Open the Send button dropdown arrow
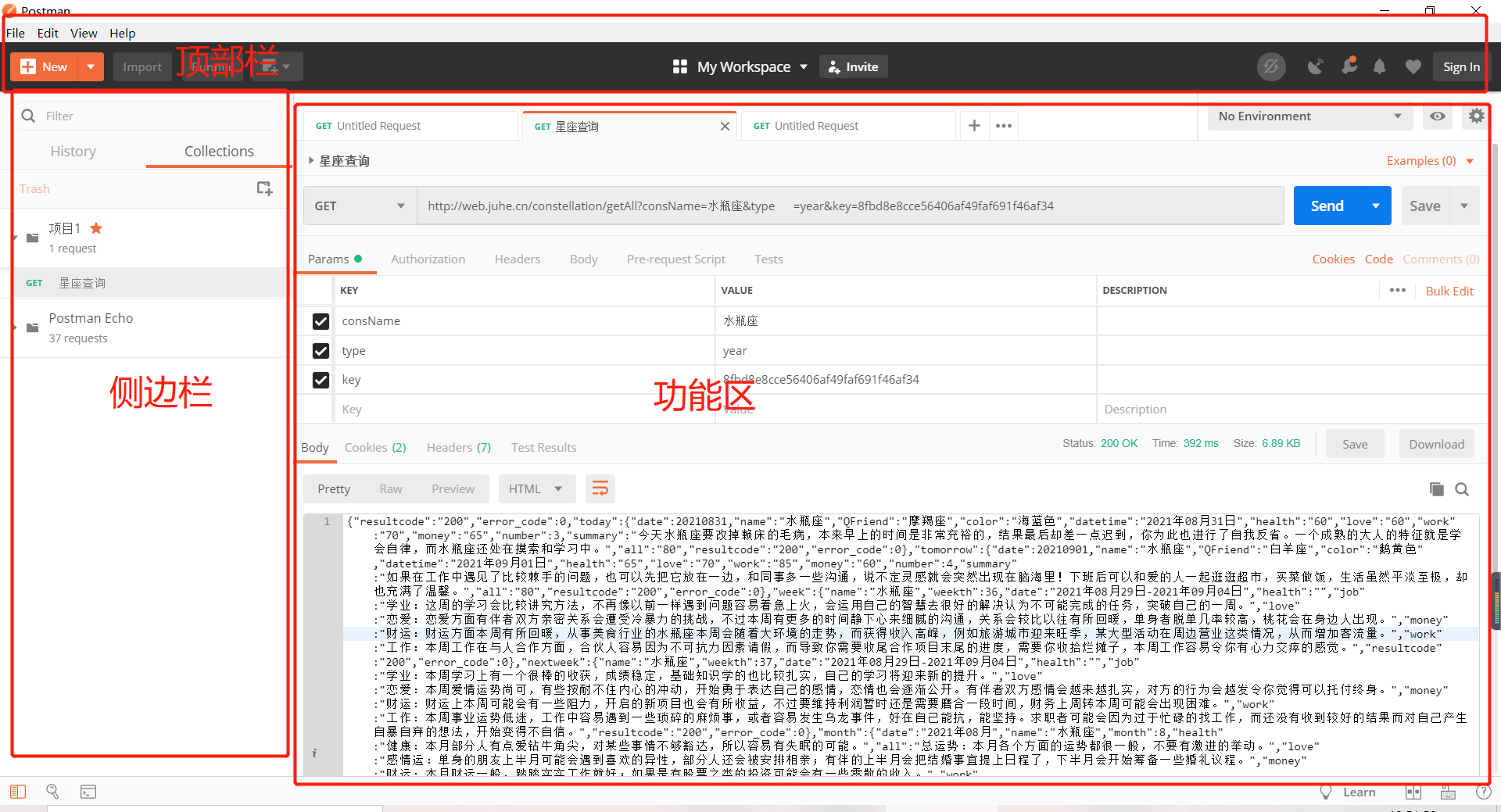The image size is (1501, 812). coord(1376,206)
